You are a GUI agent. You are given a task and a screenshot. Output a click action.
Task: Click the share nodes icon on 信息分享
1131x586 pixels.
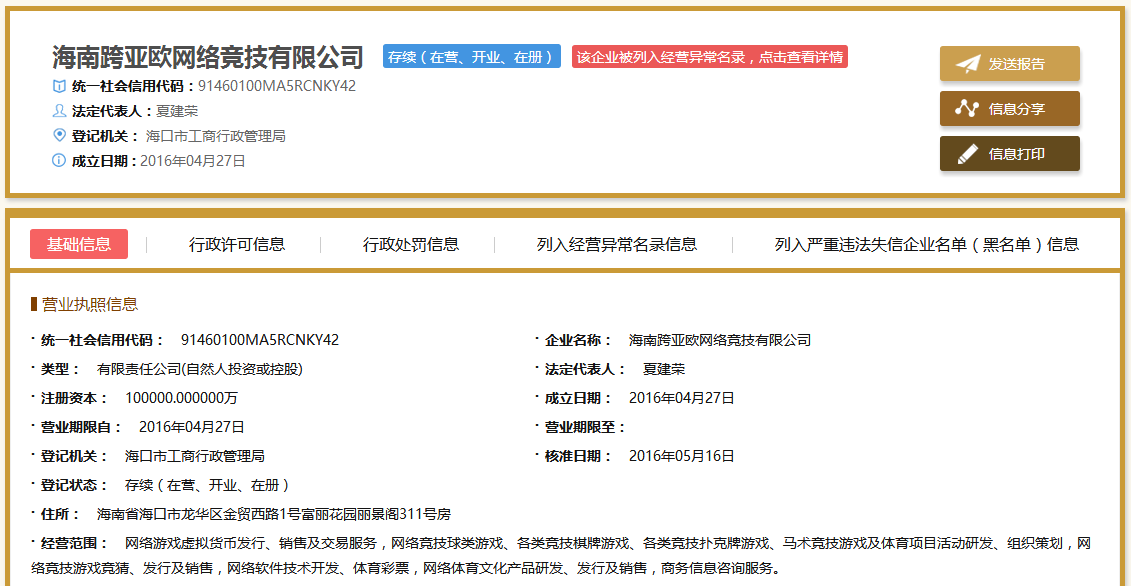[x=967, y=109]
